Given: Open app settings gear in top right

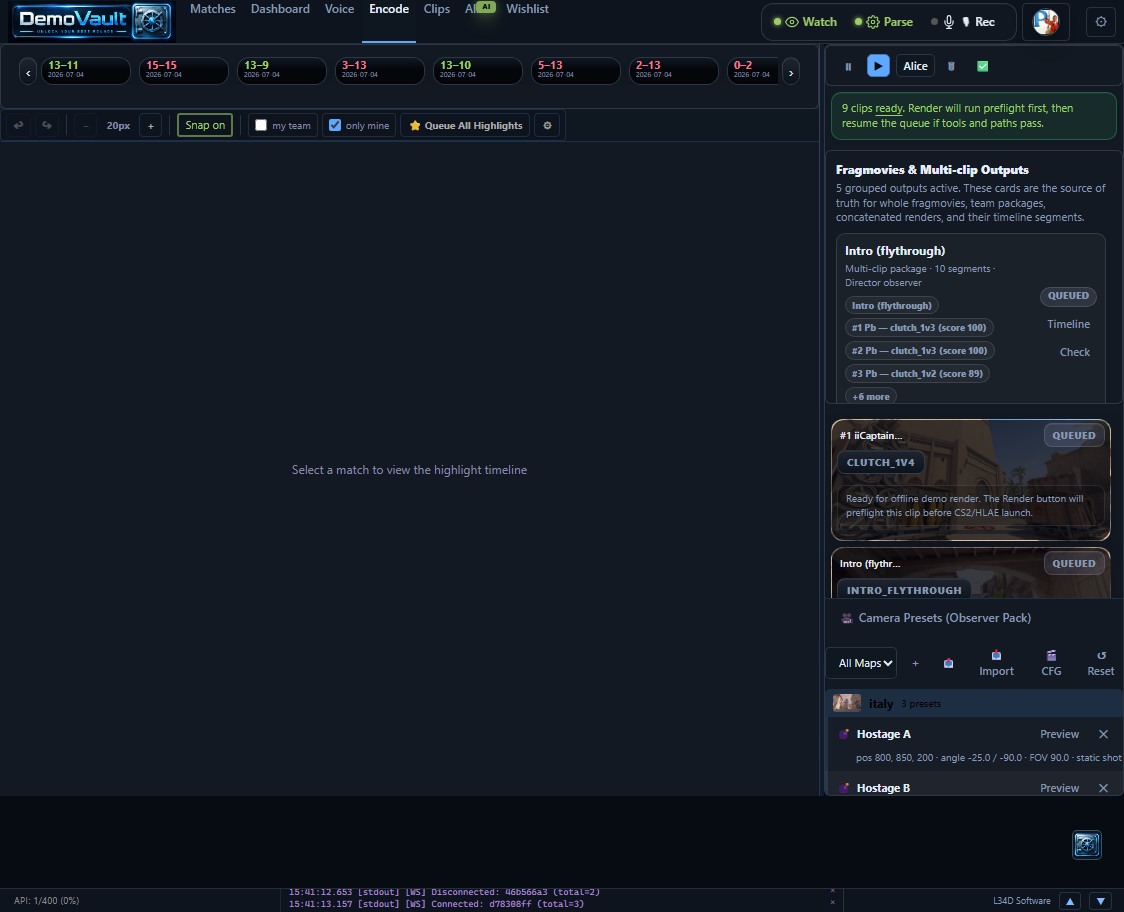Looking at the screenshot, I should [x=1101, y=22].
